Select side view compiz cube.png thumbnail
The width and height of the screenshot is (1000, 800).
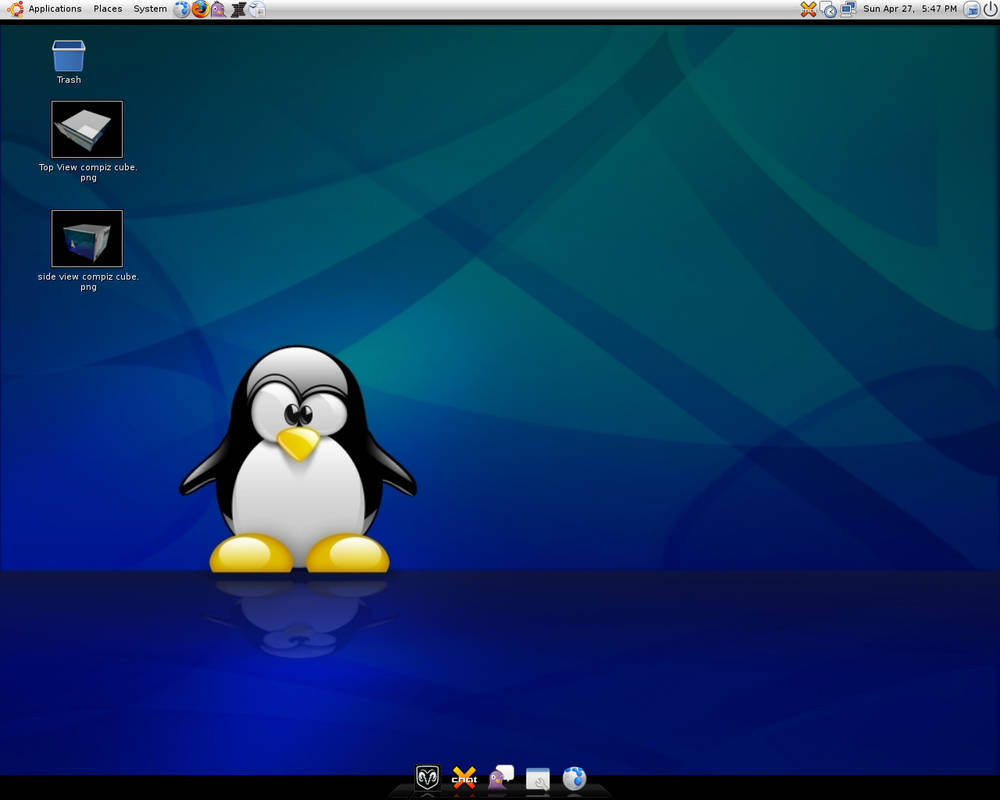coord(87,239)
